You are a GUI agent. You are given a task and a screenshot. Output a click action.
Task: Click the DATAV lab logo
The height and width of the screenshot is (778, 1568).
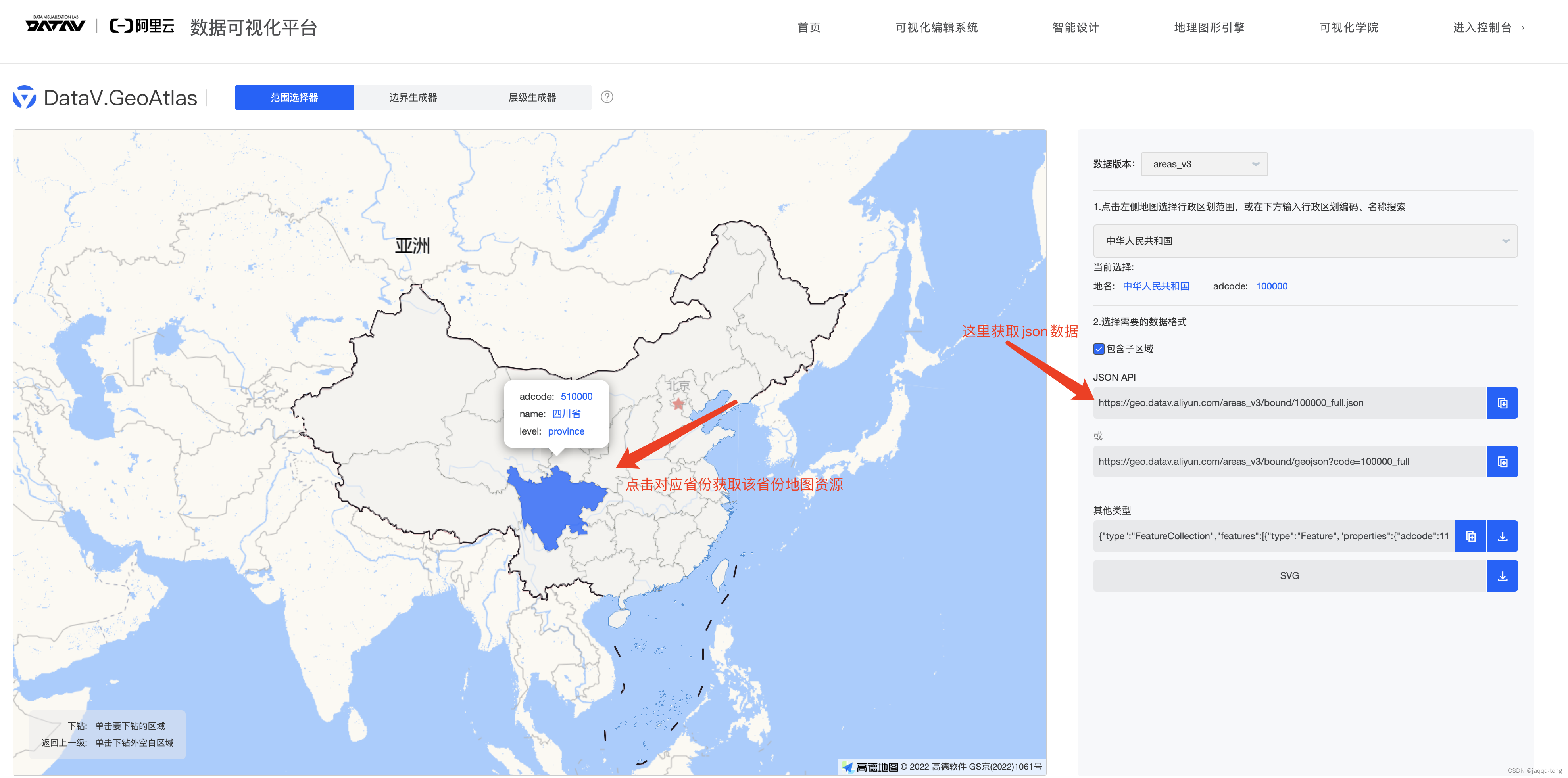(x=55, y=25)
